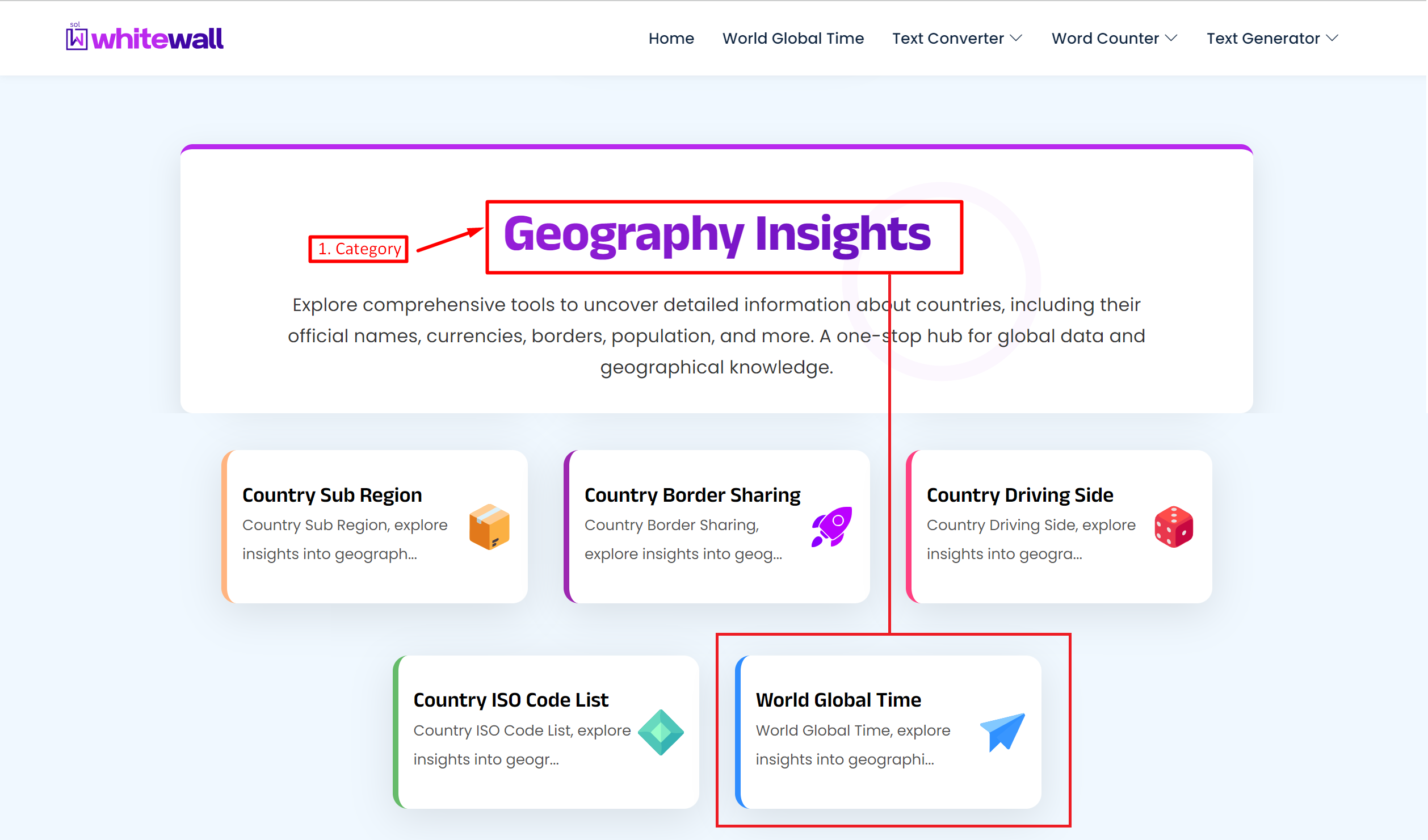Click the orange package box icon
1428x840 pixels.
[x=489, y=527]
